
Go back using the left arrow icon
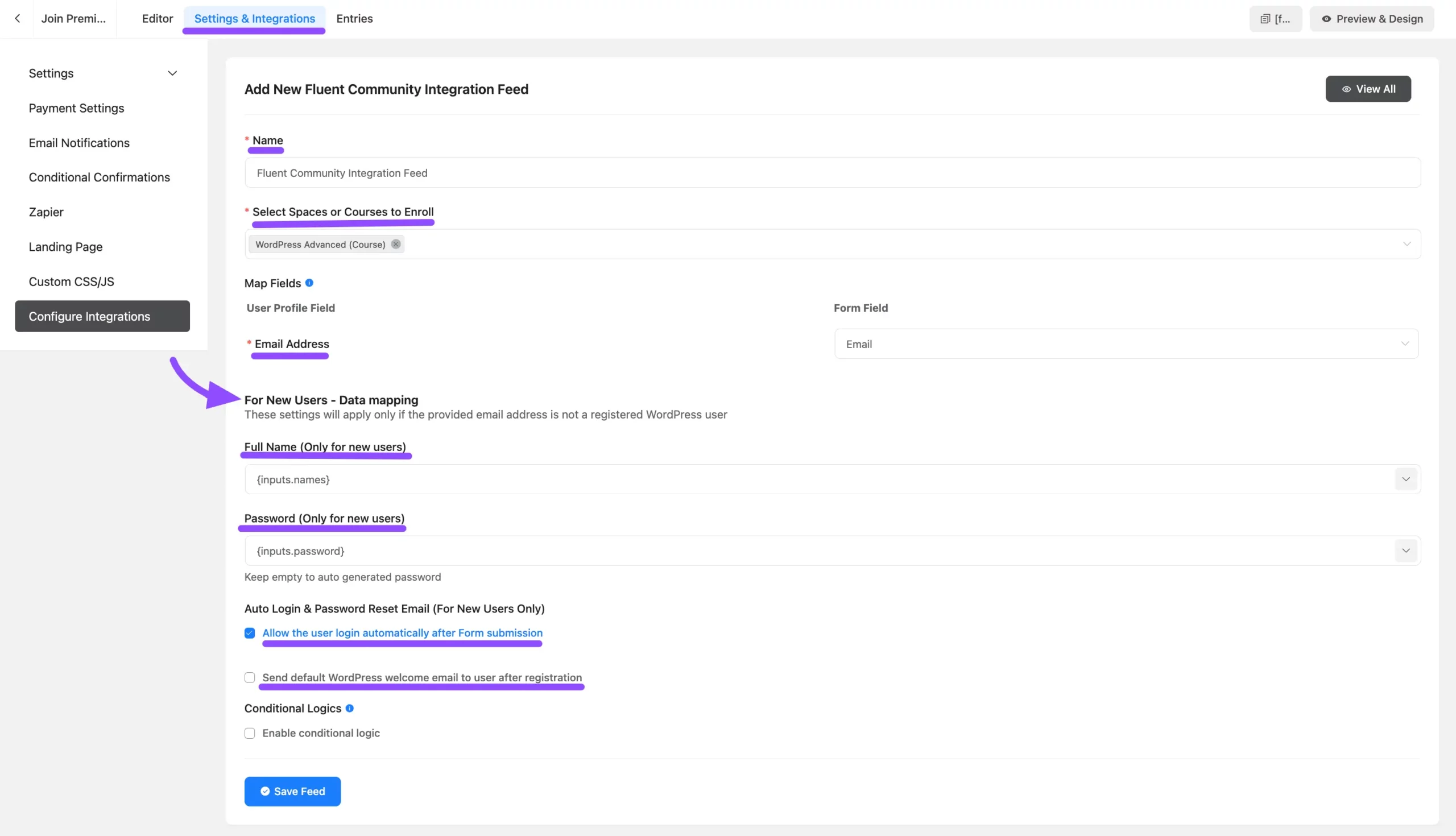pos(17,18)
